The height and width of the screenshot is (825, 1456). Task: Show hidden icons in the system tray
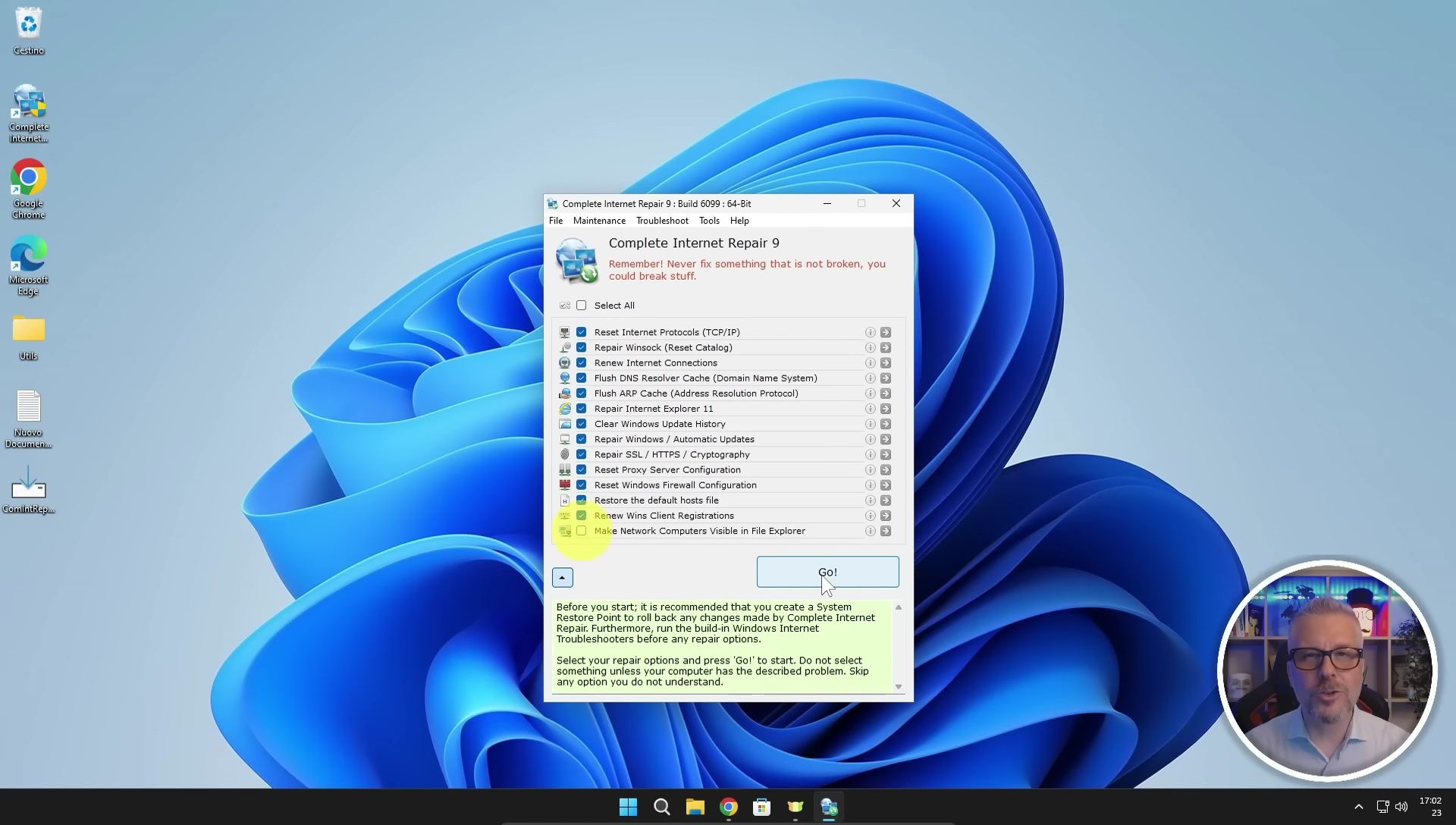[x=1358, y=807]
